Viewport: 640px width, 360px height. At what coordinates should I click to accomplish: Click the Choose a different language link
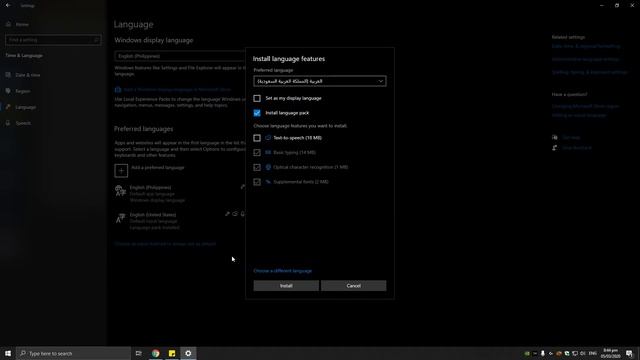(282, 271)
